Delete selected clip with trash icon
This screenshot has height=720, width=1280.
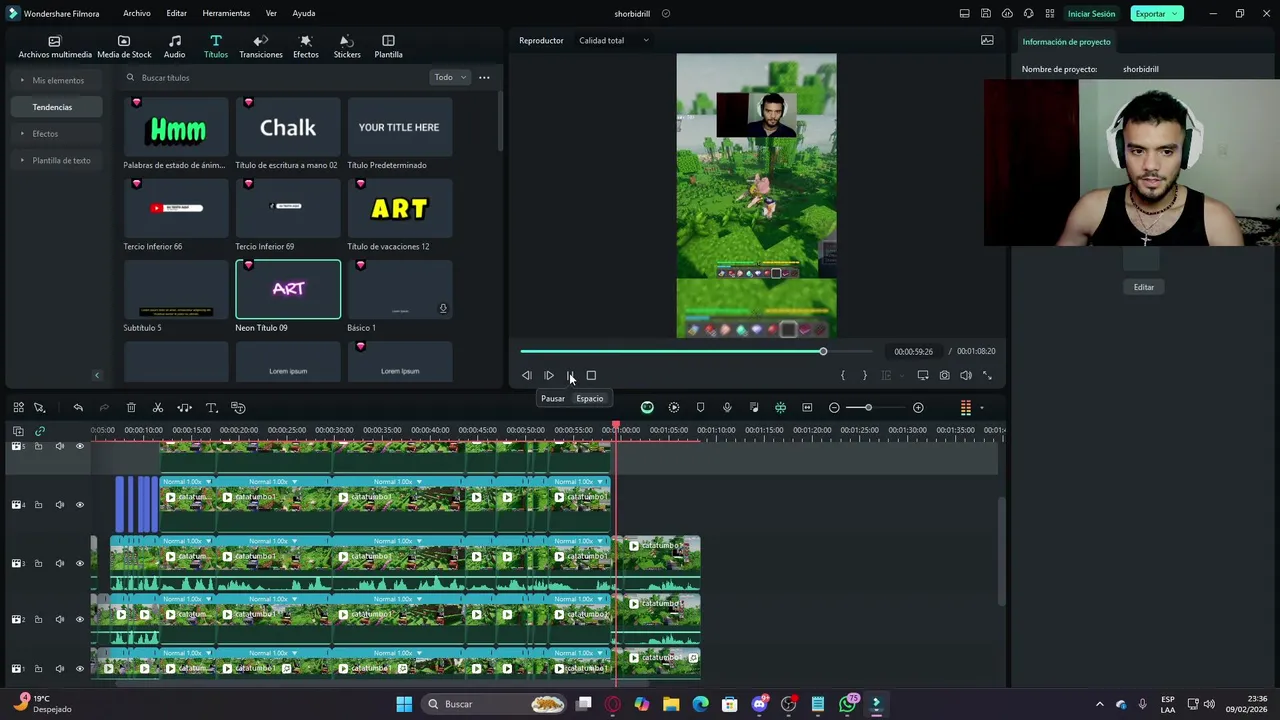click(x=131, y=408)
